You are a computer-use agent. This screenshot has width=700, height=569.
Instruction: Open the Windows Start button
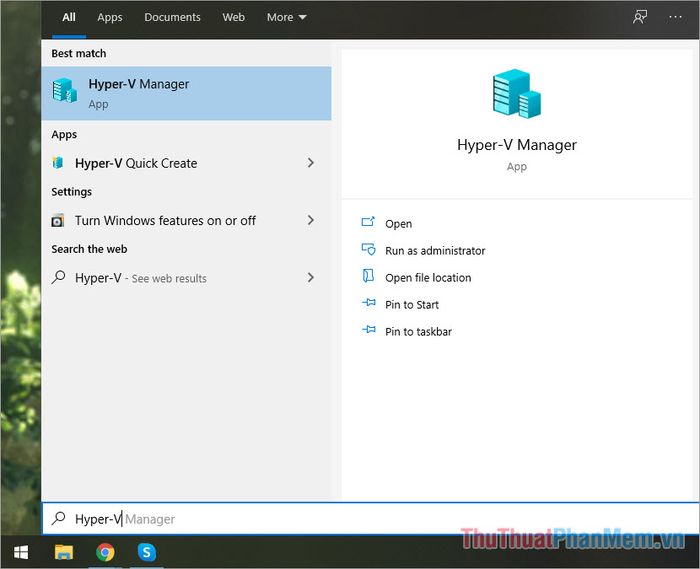pyautogui.click(x=21, y=552)
